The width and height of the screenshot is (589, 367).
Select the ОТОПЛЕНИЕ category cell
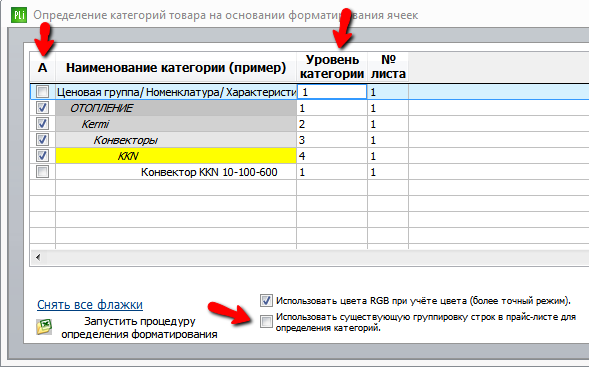tap(176, 108)
